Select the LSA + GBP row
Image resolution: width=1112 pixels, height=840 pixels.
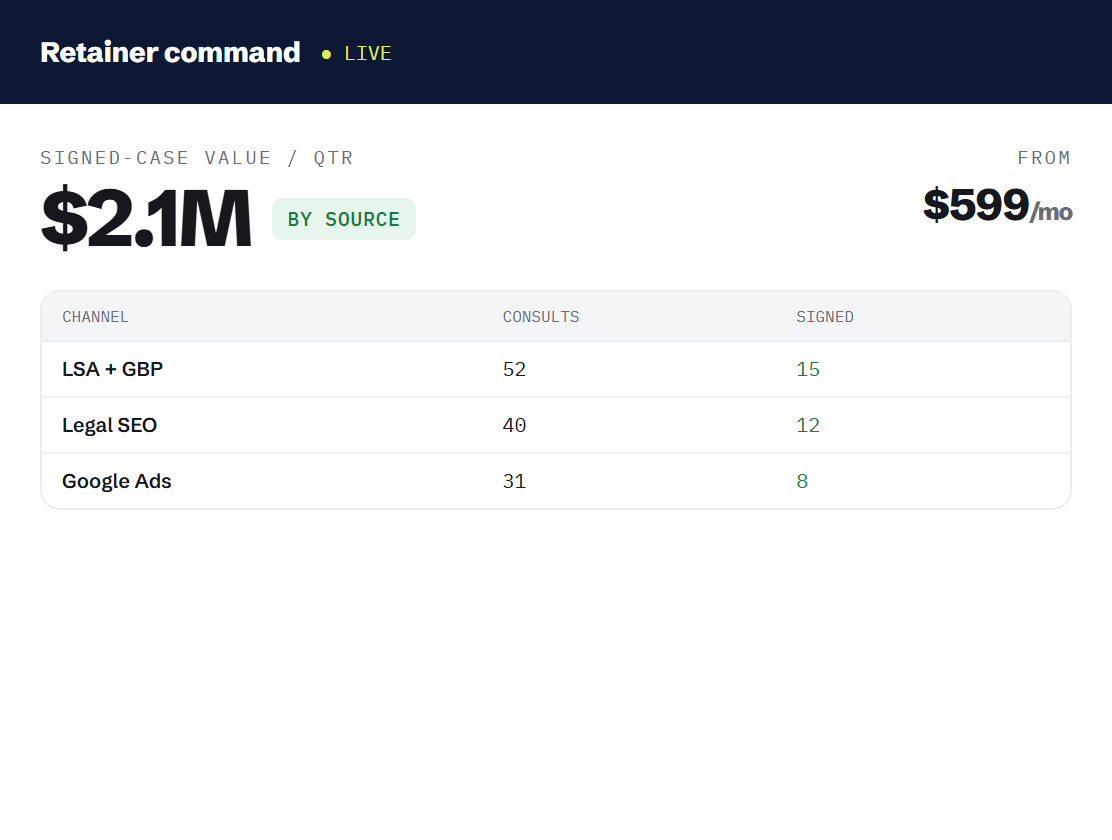coord(556,370)
